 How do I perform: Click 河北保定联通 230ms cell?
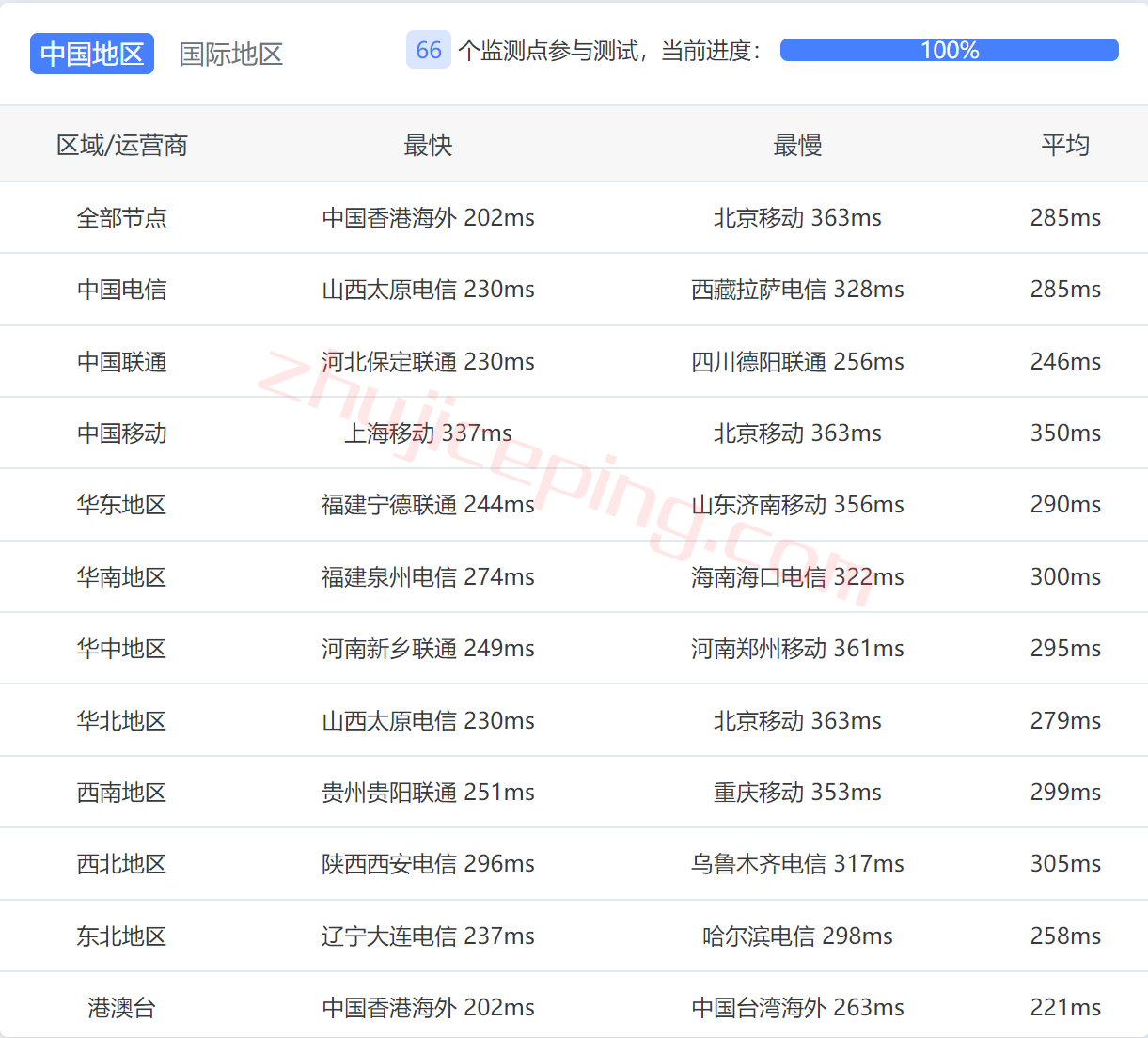[428, 362]
